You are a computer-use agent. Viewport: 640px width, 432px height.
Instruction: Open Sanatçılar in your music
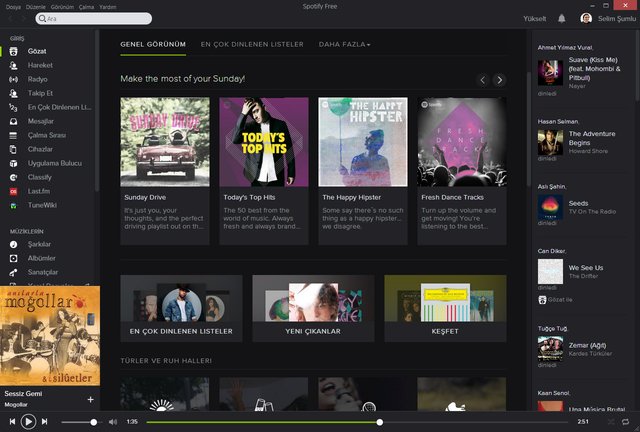43,272
